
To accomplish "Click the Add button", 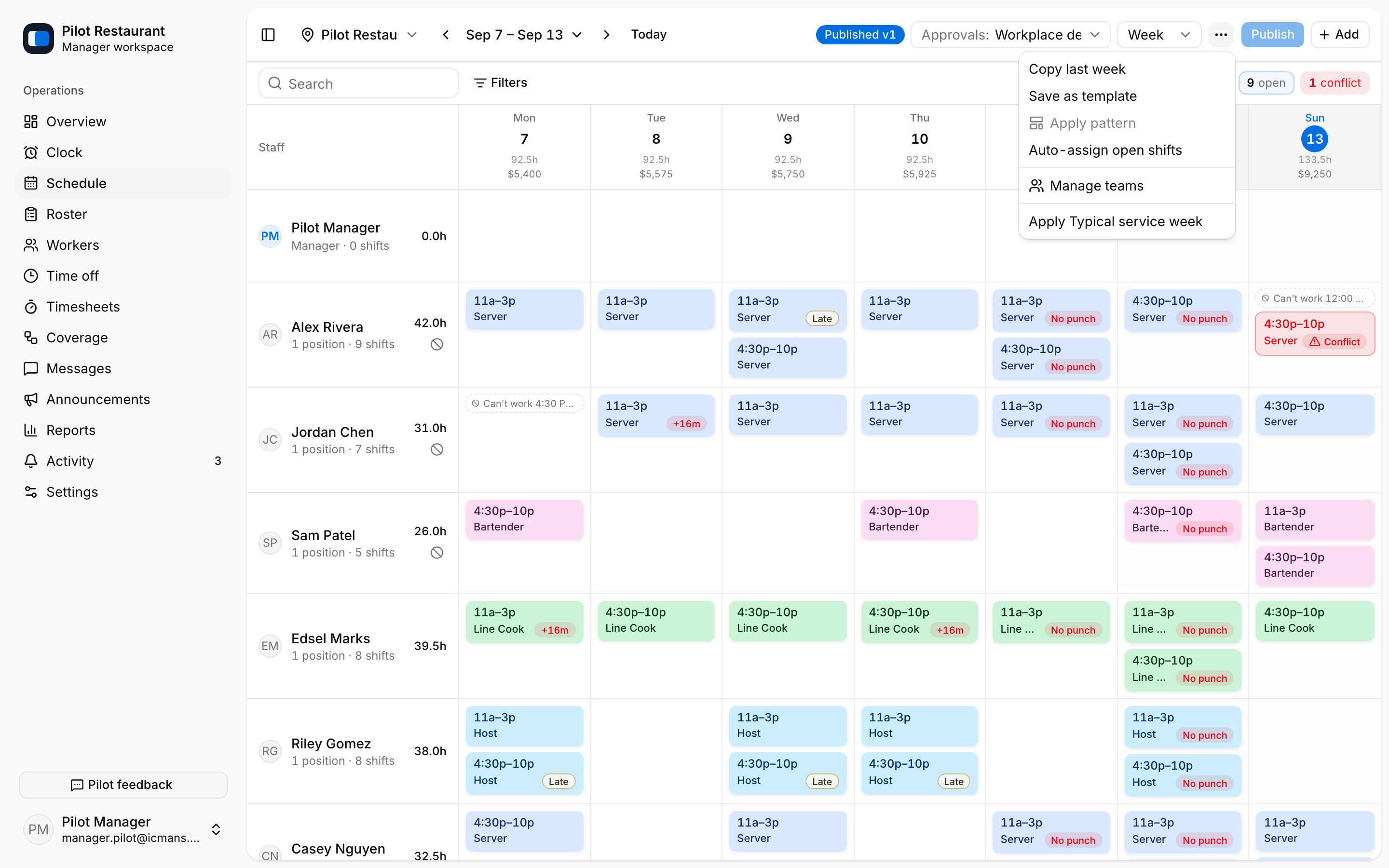I will tap(1340, 34).
